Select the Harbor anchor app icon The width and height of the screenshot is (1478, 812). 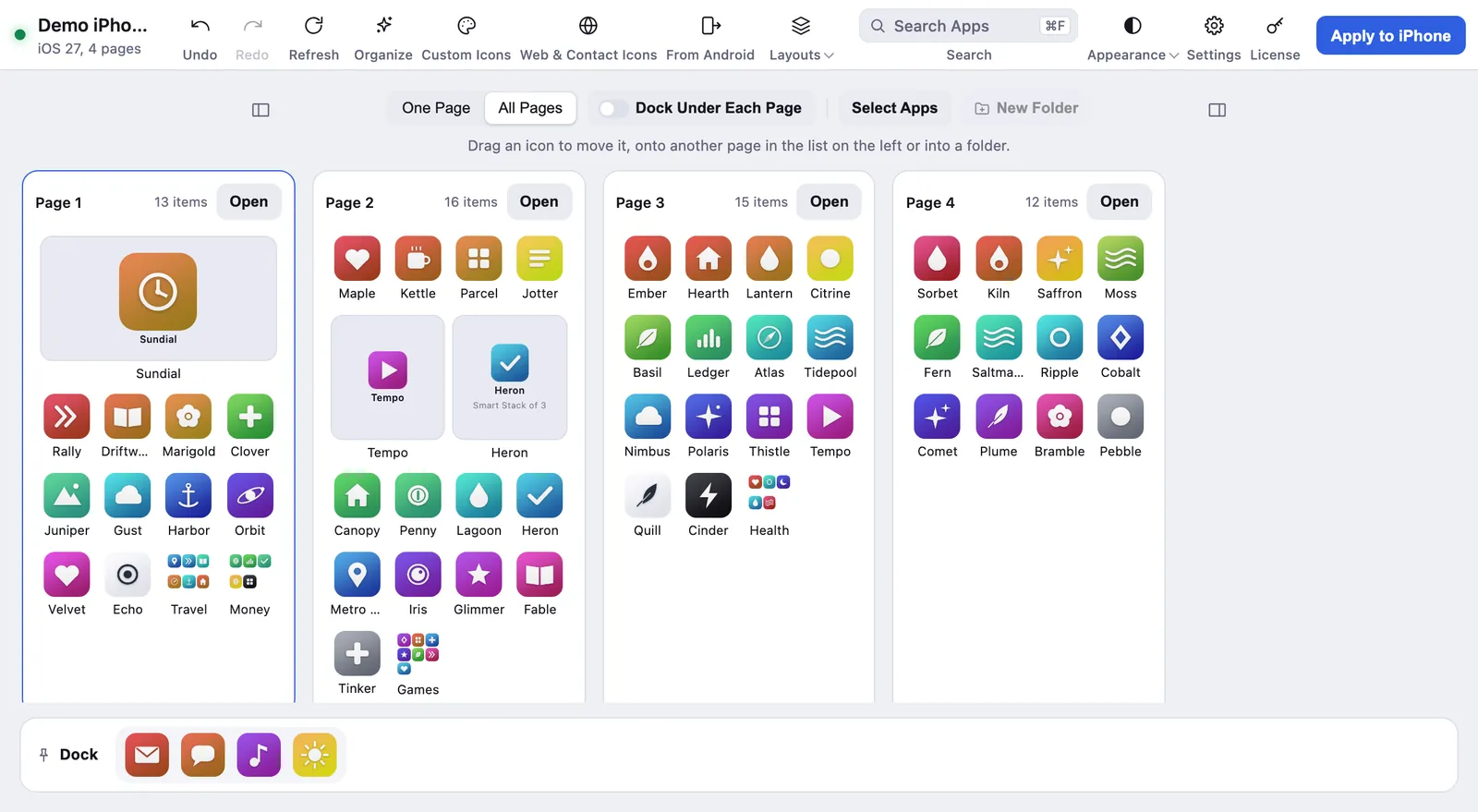click(x=188, y=496)
